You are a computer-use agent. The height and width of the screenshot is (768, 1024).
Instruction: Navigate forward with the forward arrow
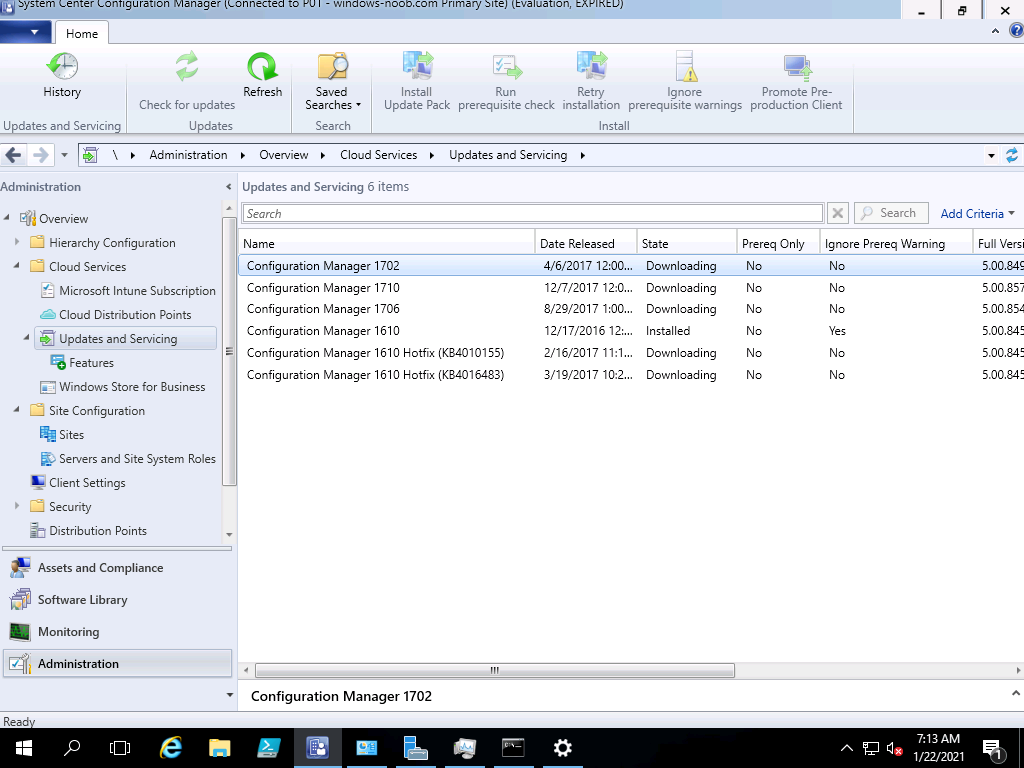tap(40, 155)
